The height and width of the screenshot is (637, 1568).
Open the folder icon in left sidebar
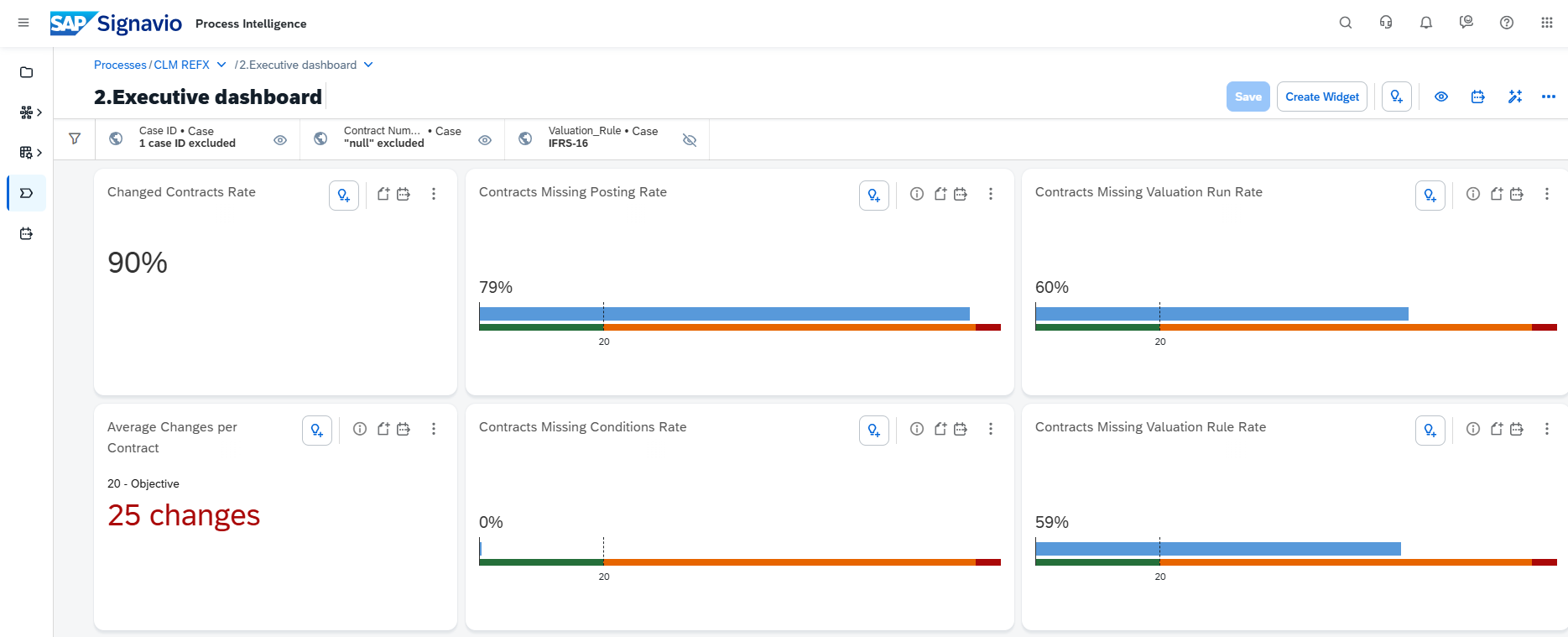coord(26,72)
